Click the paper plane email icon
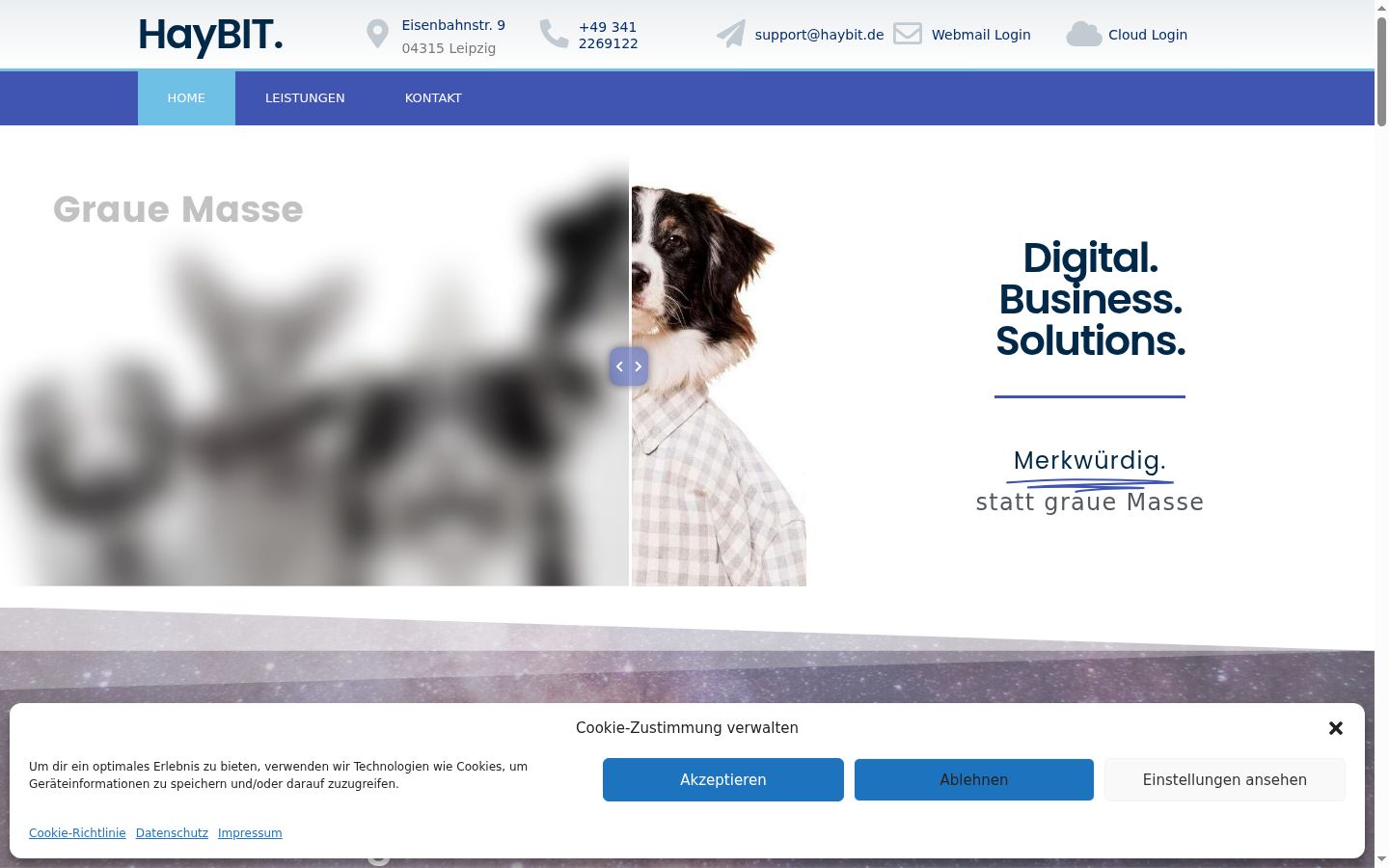Image resolution: width=1389 pixels, height=868 pixels. tap(731, 35)
